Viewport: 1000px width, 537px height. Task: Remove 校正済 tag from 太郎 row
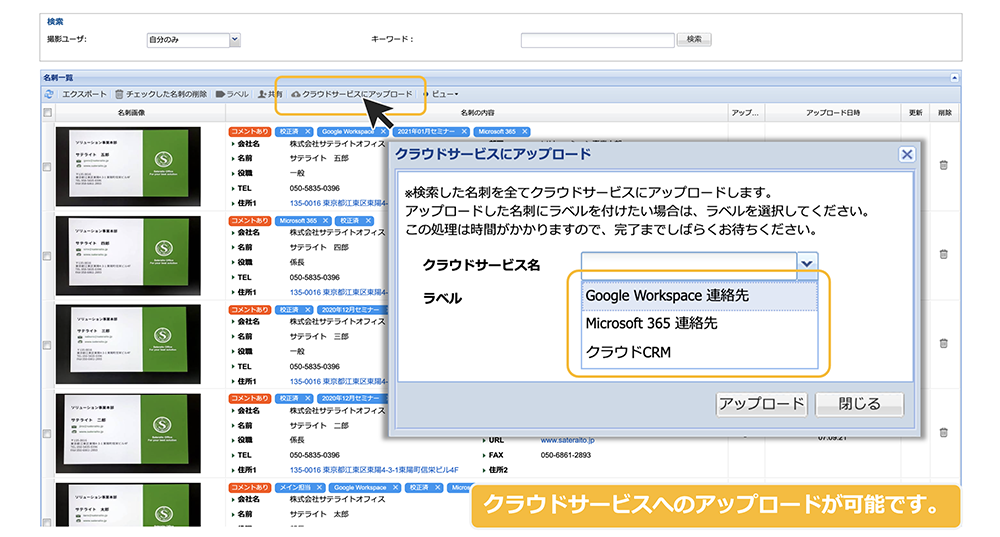point(438,488)
